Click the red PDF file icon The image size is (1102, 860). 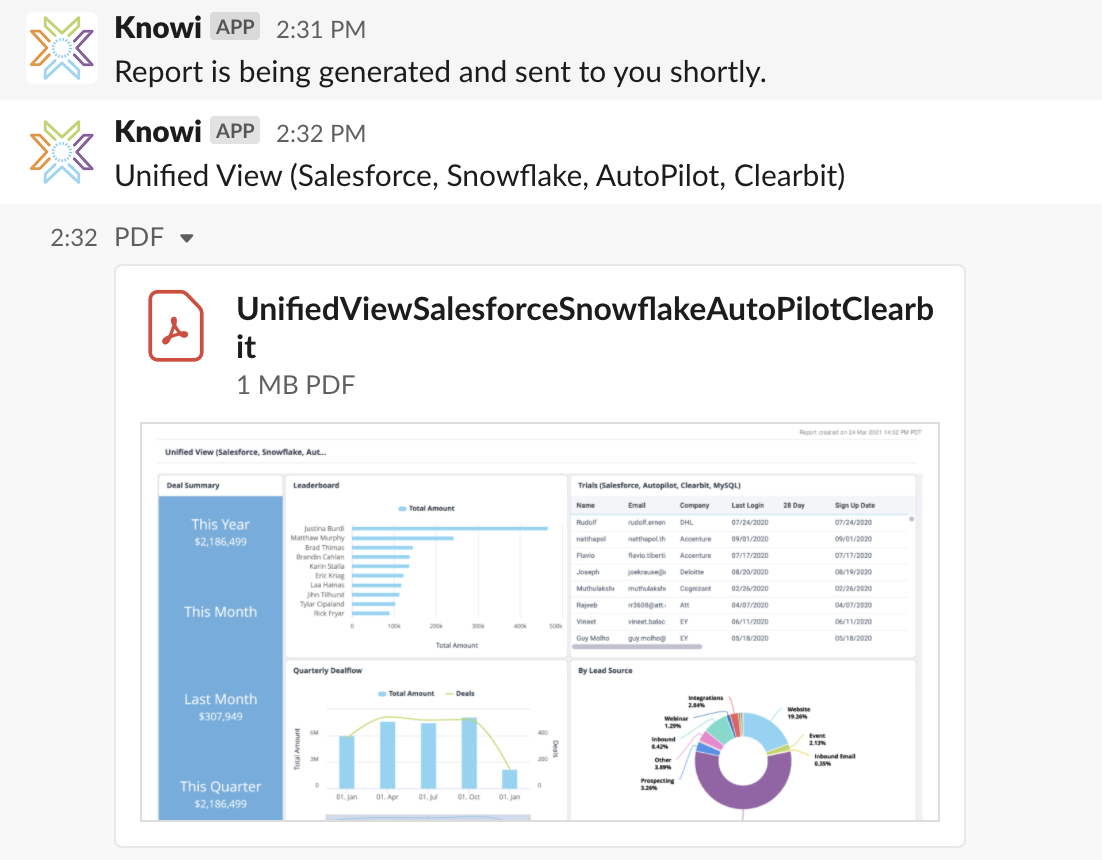(x=176, y=325)
